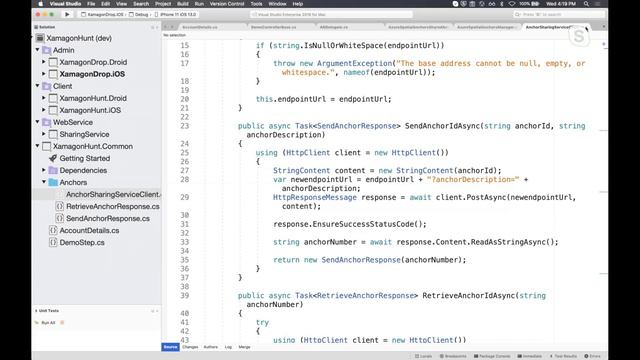Click the Bluetooth icon in menu bar

point(502,4)
